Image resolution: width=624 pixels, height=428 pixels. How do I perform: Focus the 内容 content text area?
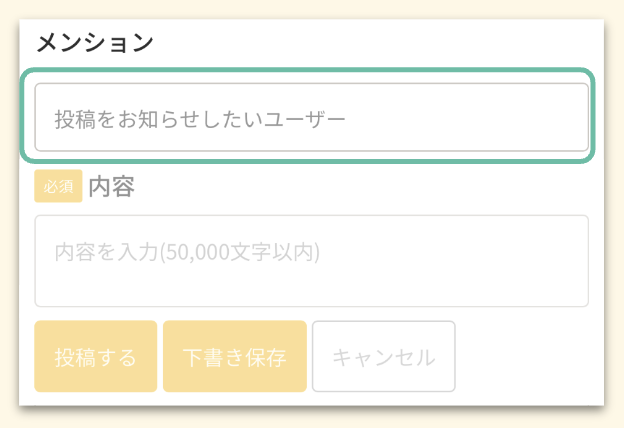coord(311,260)
